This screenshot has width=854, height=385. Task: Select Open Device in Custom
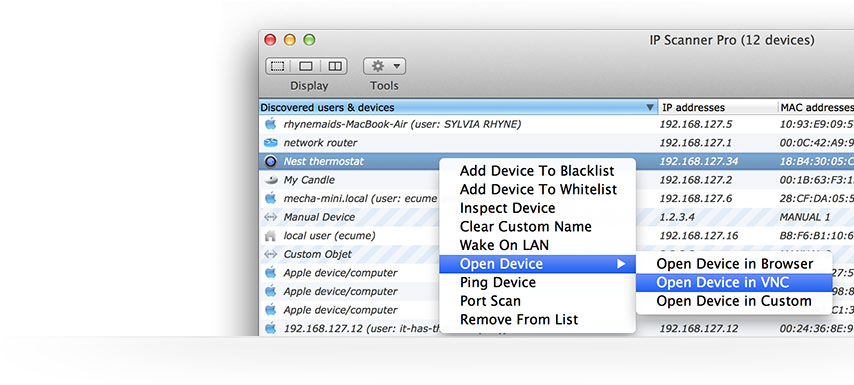[734, 301]
